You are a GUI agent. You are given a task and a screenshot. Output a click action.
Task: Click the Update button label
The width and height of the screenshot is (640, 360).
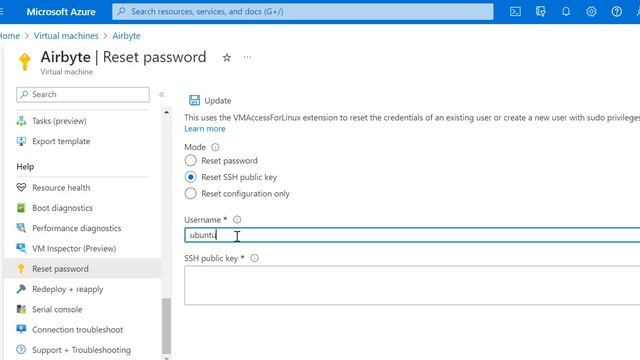pos(218,100)
